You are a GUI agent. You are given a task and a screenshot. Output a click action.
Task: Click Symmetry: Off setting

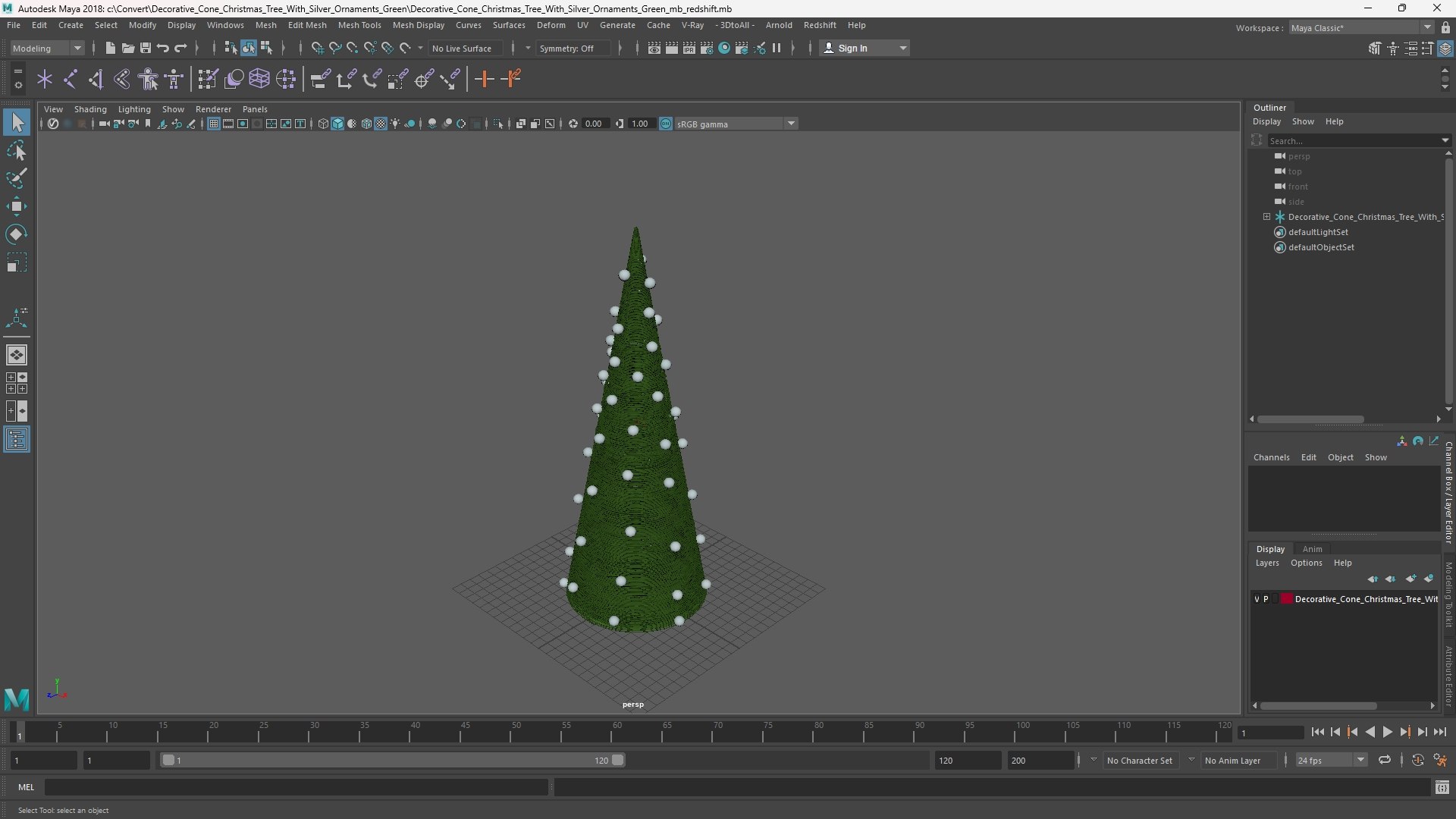click(573, 48)
